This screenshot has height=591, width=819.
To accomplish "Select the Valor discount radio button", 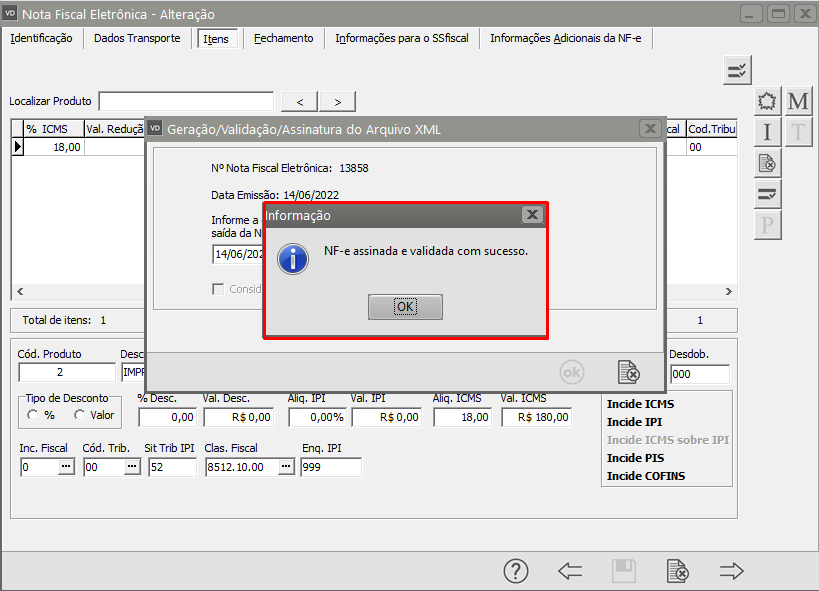I will (x=80, y=415).
